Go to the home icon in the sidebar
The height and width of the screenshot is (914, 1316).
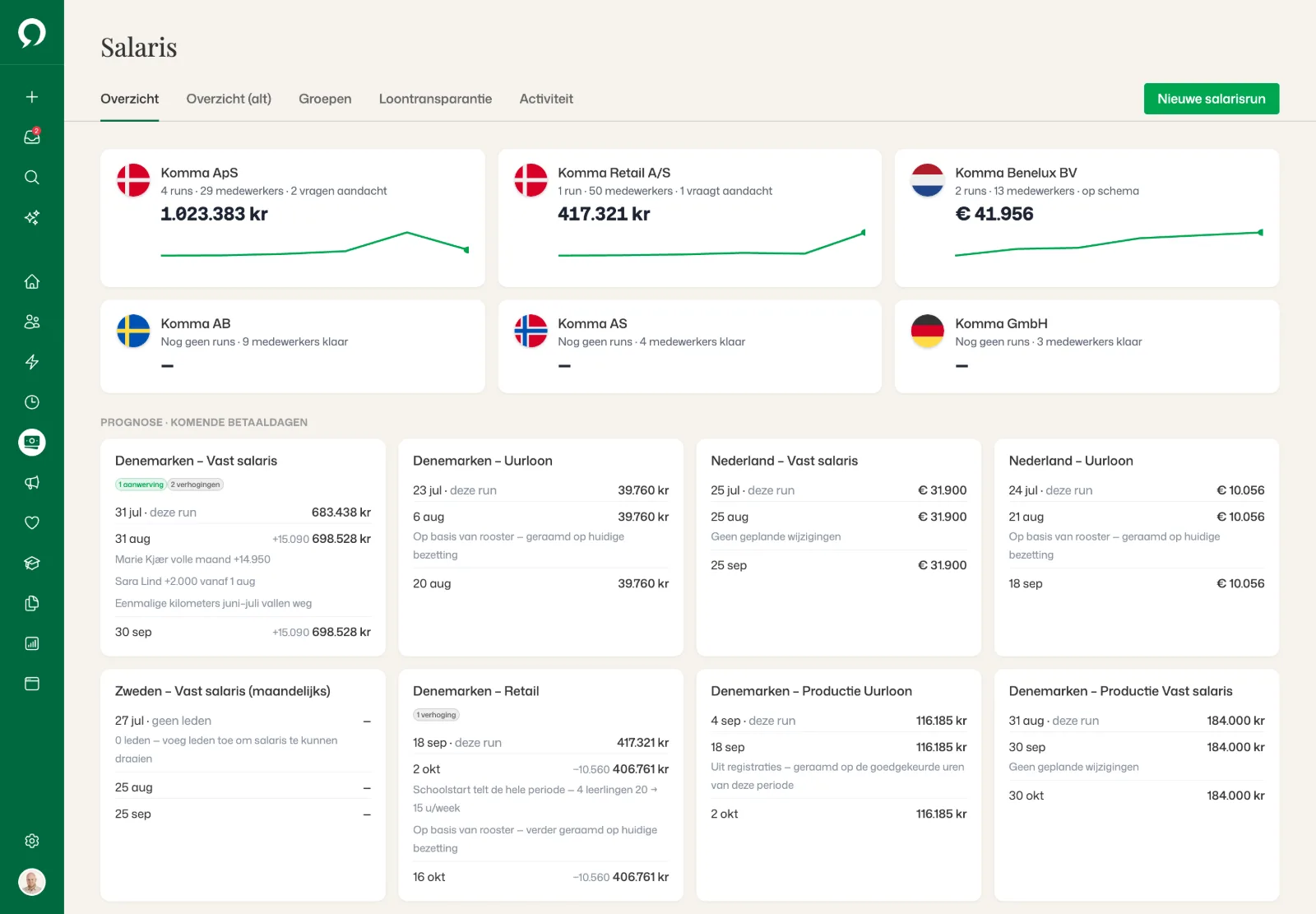click(x=32, y=281)
